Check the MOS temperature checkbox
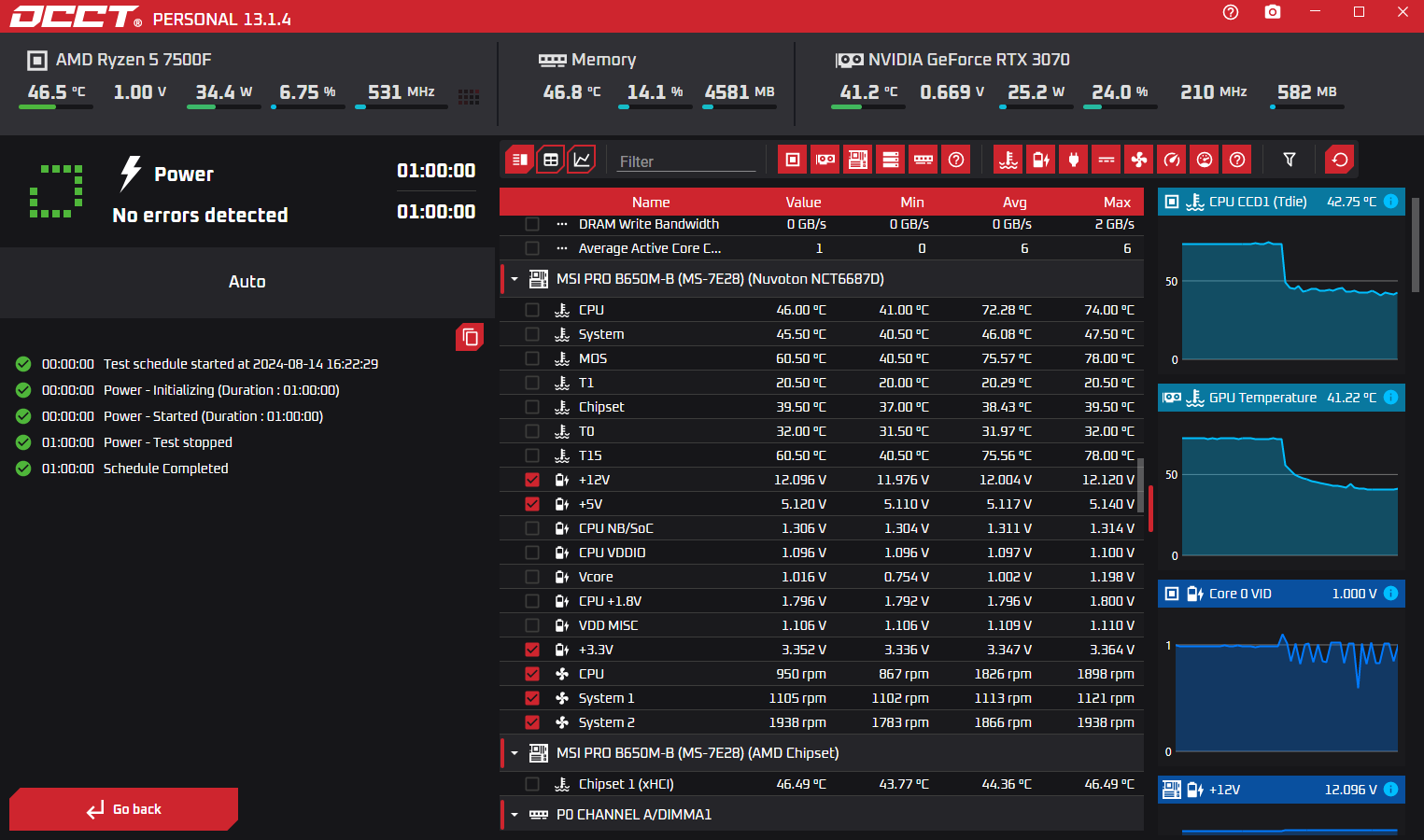The width and height of the screenshot is (1424, 840). pyautogui.click(x=532, y=358)
